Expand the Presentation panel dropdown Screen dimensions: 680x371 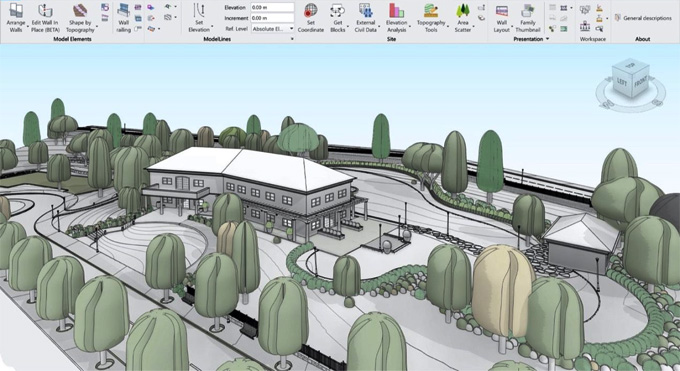547,39
